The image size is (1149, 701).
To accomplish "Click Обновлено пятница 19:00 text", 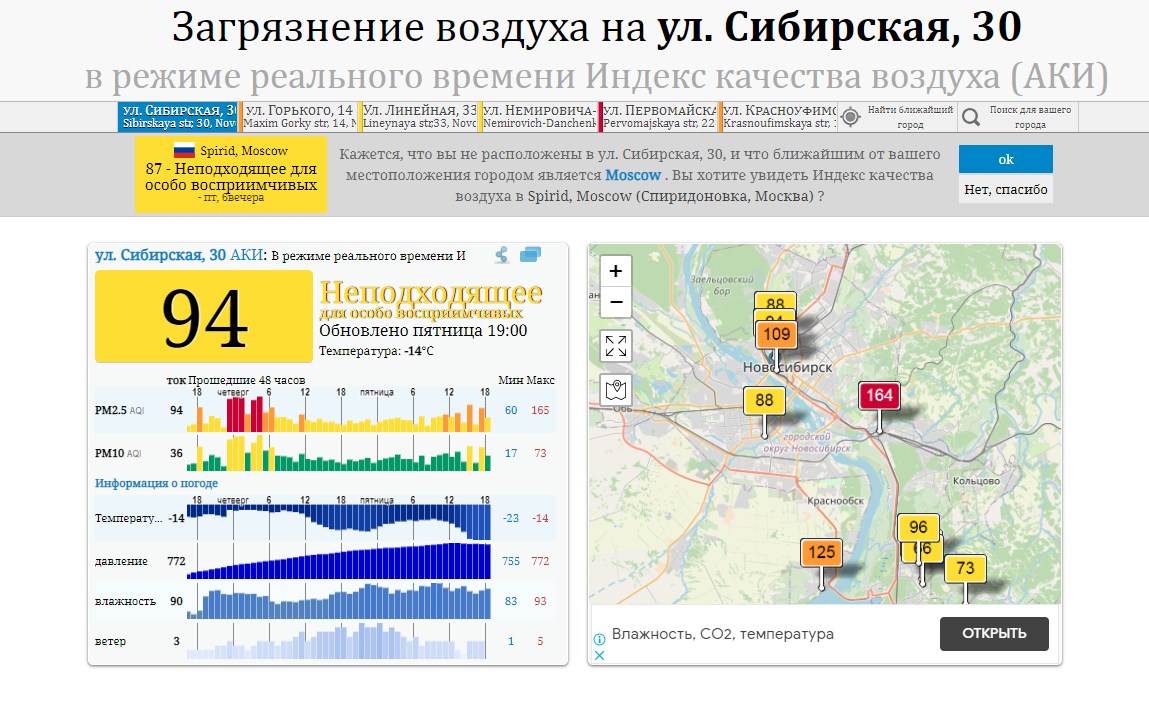I will pos(423,330).
